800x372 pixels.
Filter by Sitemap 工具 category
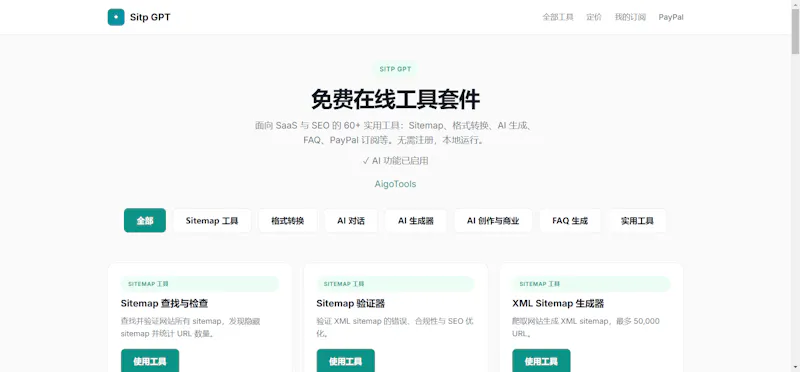point(212,220)
